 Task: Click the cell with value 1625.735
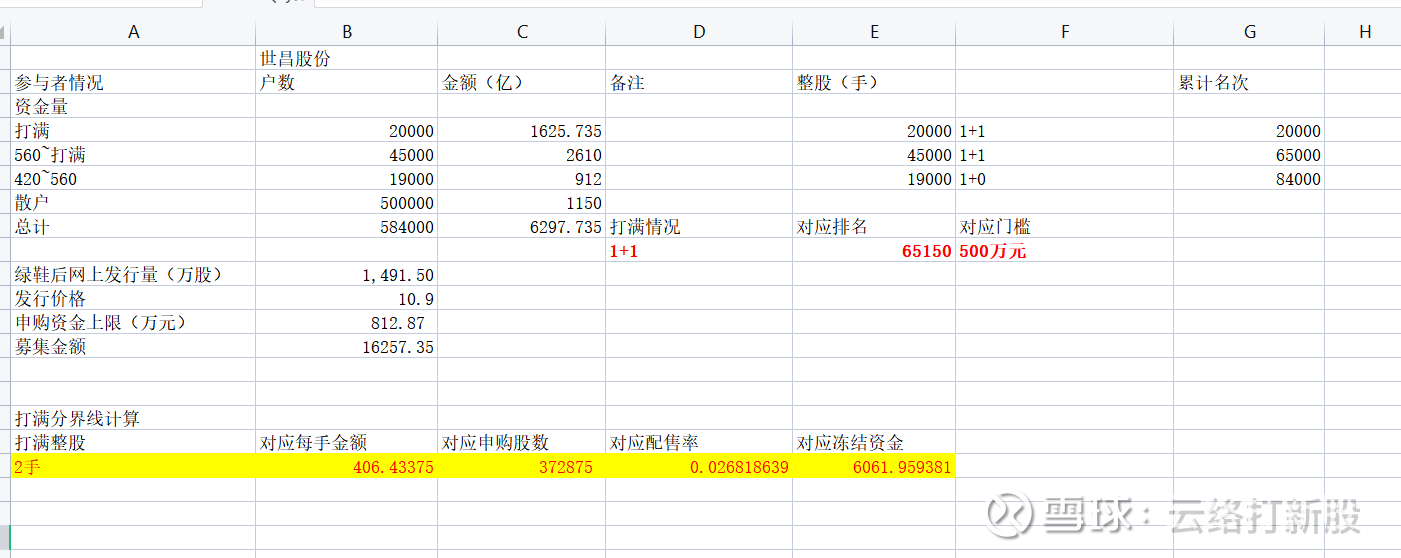[522, 130]
